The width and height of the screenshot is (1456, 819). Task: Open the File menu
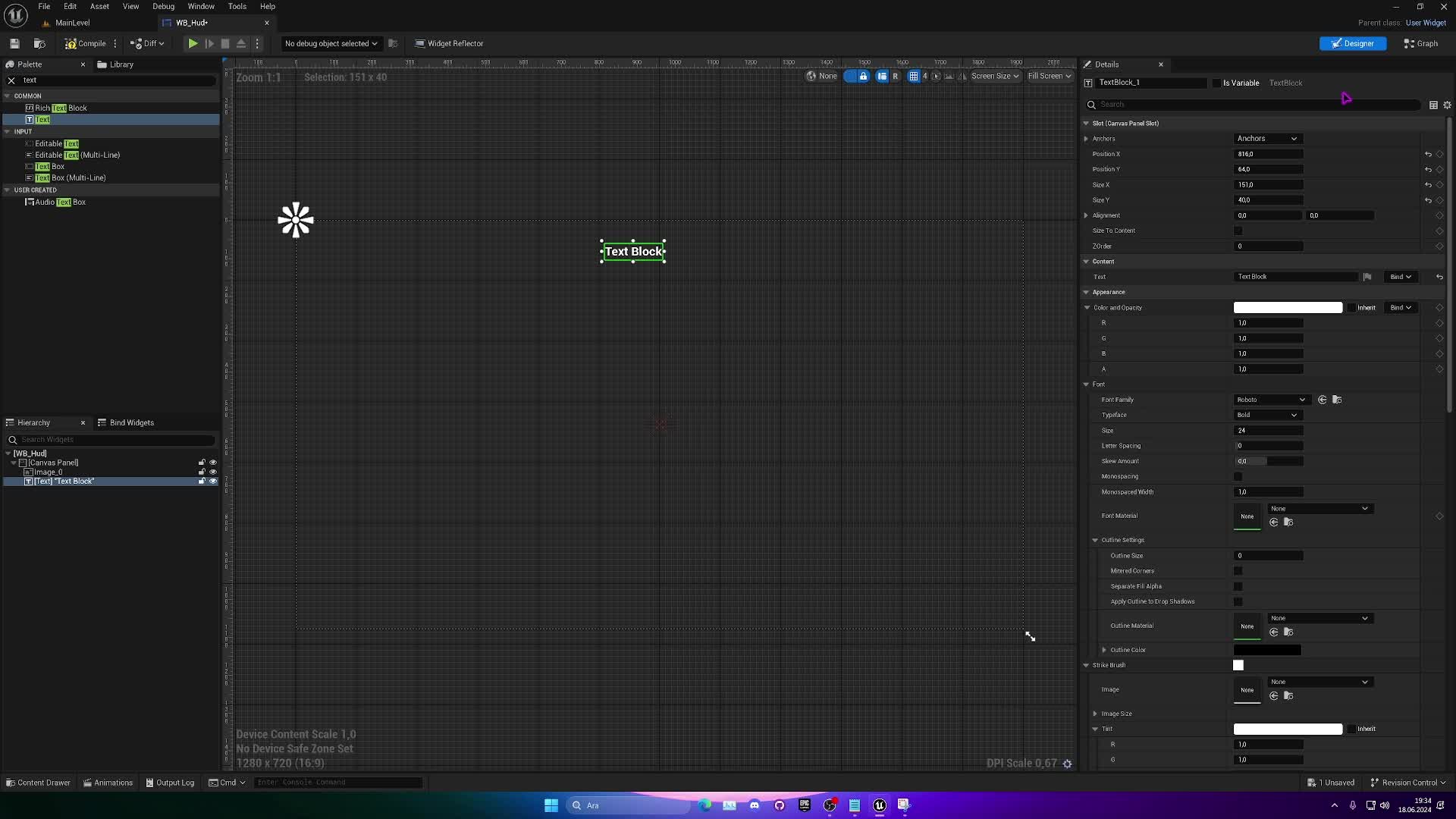tap(44, 6)
